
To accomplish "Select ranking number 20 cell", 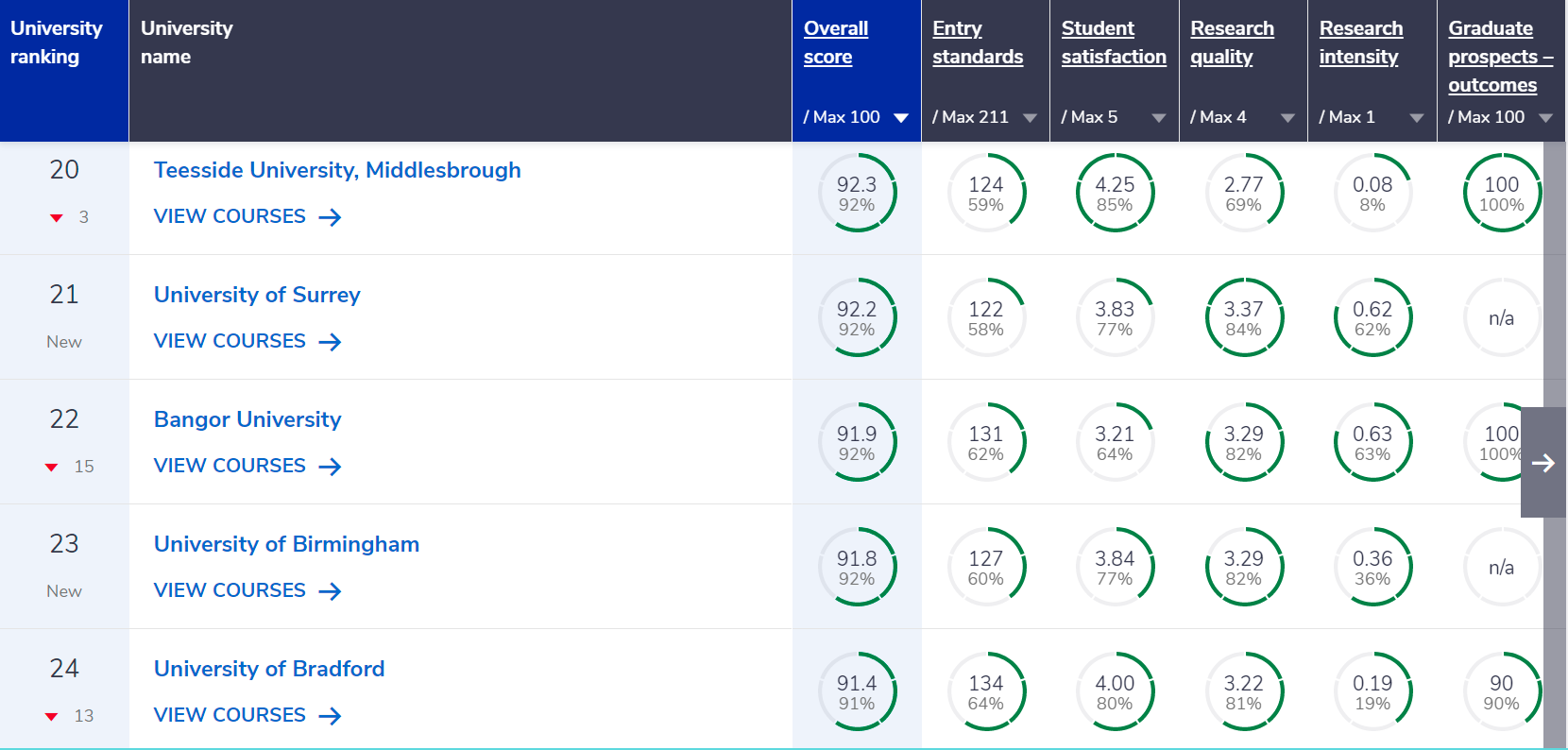I will pyautogui.click(x=64, y=170).
